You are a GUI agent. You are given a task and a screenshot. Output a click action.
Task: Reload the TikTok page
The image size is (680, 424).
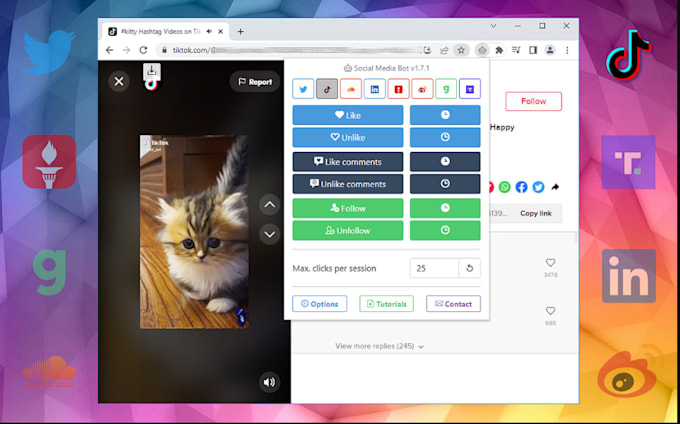(x=143, y=50)
